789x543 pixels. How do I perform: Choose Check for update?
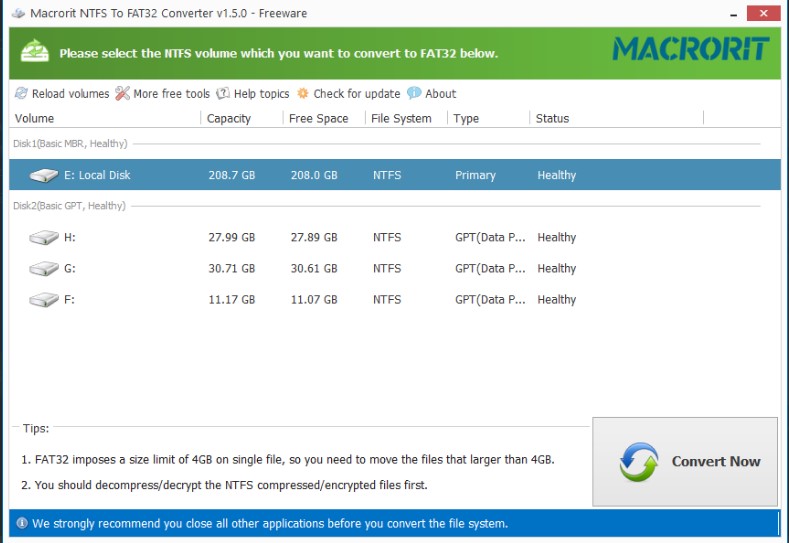pyautogui.click(x=357, y=94)
